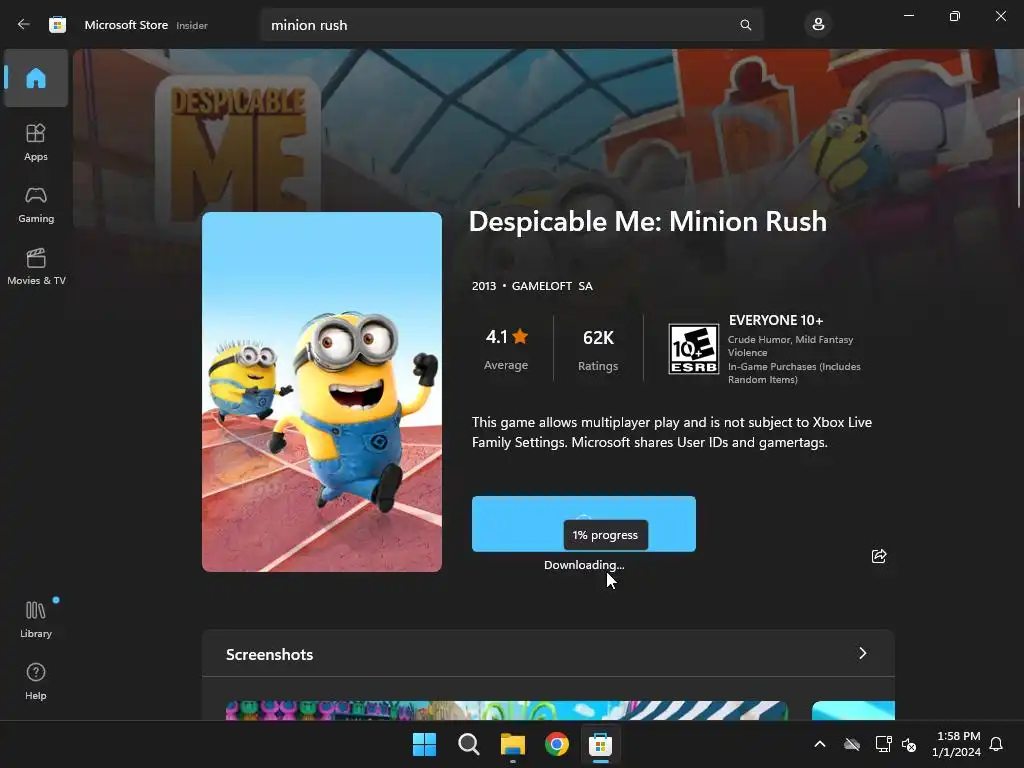The width and height of the screenshot is (1024, 768).
Task: Open the Library section
Action: coord(36,619)
